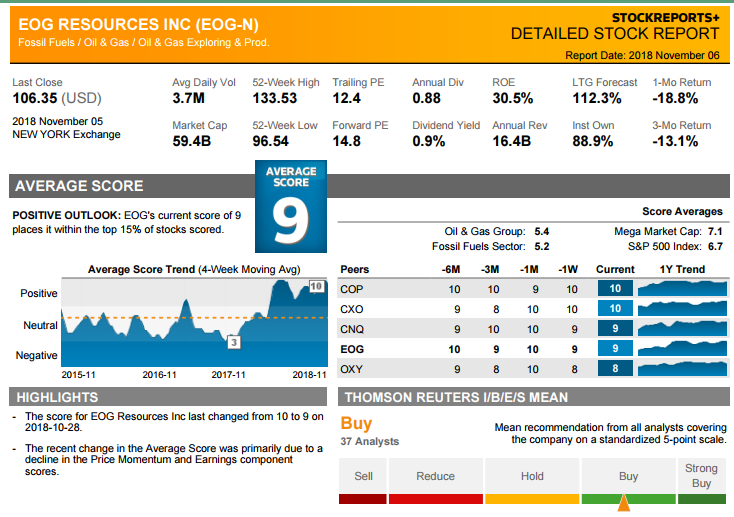Click the STOCKREPORTS+ logo text

coord(665,17)
